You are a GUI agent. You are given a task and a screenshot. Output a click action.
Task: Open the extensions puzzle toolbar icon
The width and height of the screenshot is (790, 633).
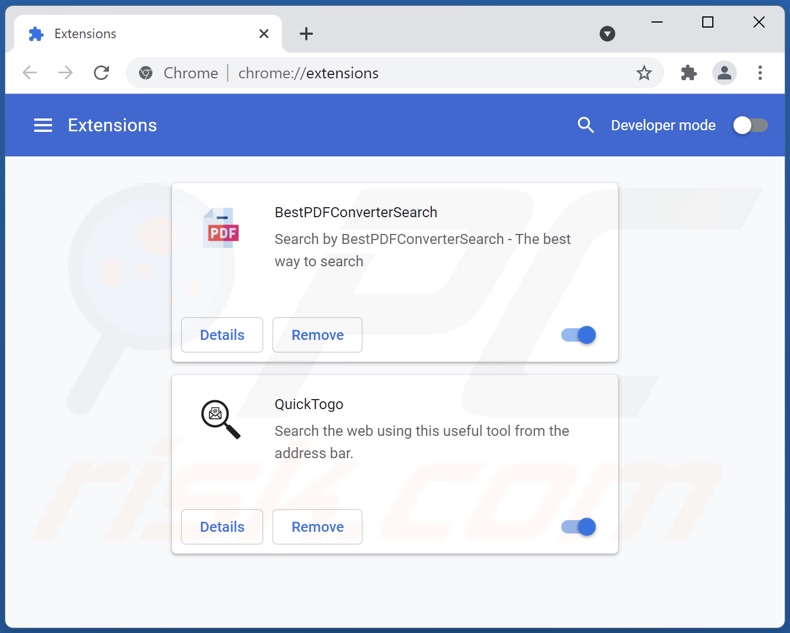[689, 73]
